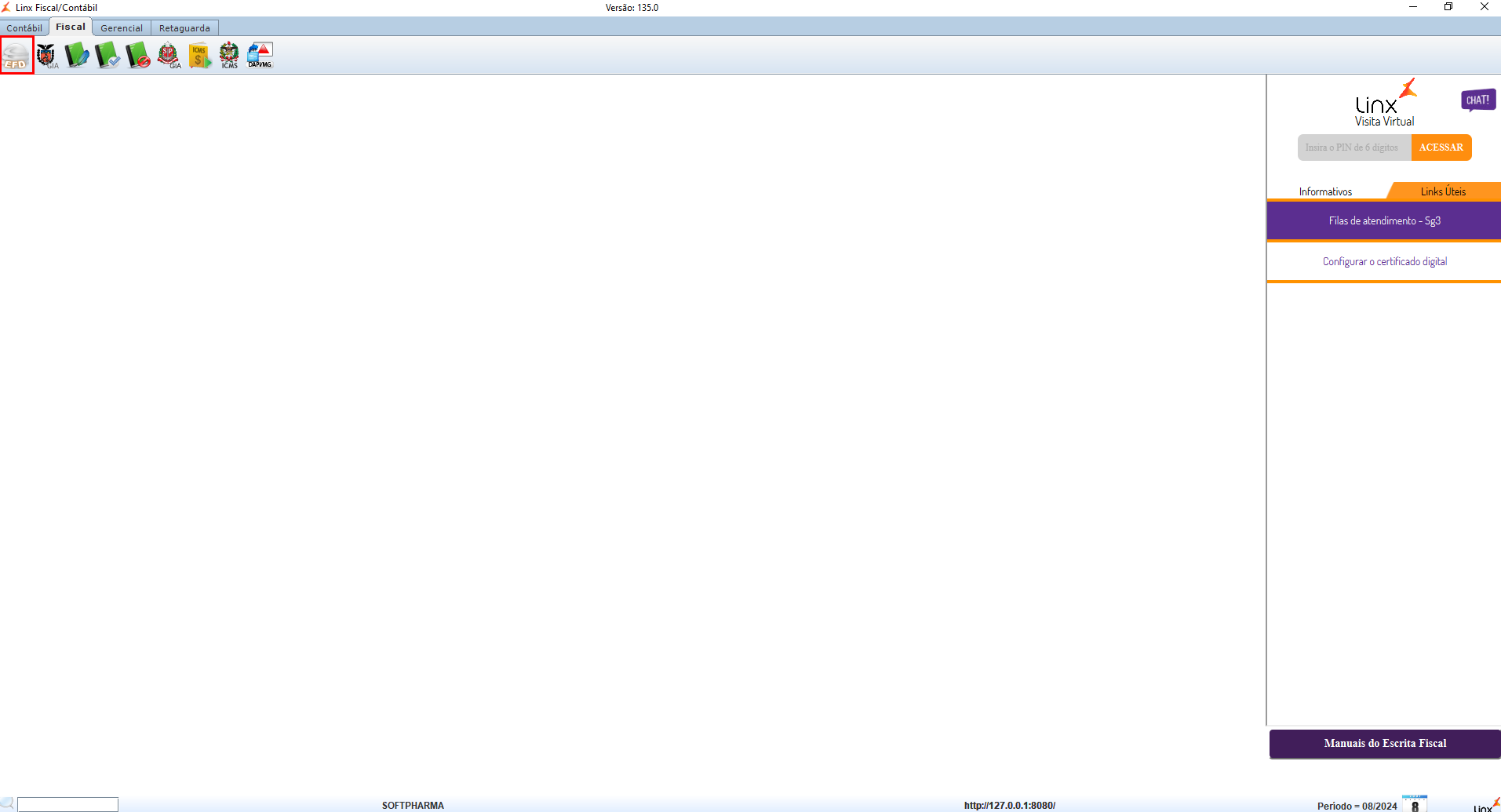Show the Informativos tab

pyautogui.click(x=1325, y=191)
